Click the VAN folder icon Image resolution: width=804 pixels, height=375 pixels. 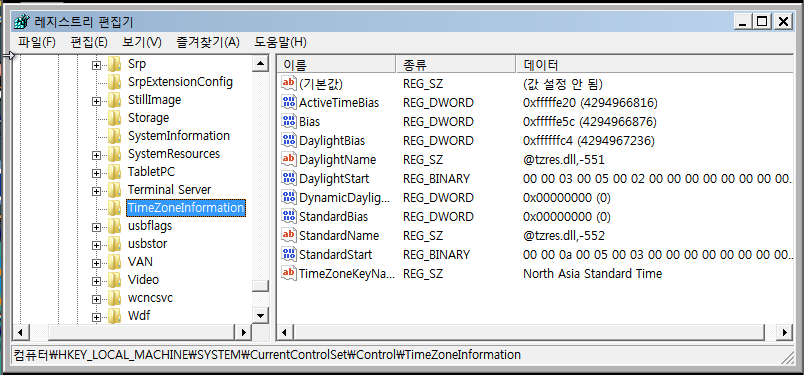pyautogui.click(x=114, y=262)
